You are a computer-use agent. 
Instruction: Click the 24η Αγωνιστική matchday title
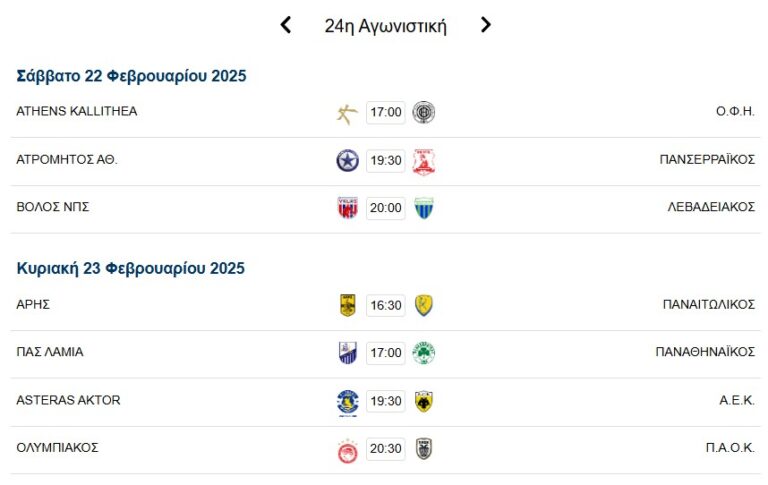coord(385,26)
